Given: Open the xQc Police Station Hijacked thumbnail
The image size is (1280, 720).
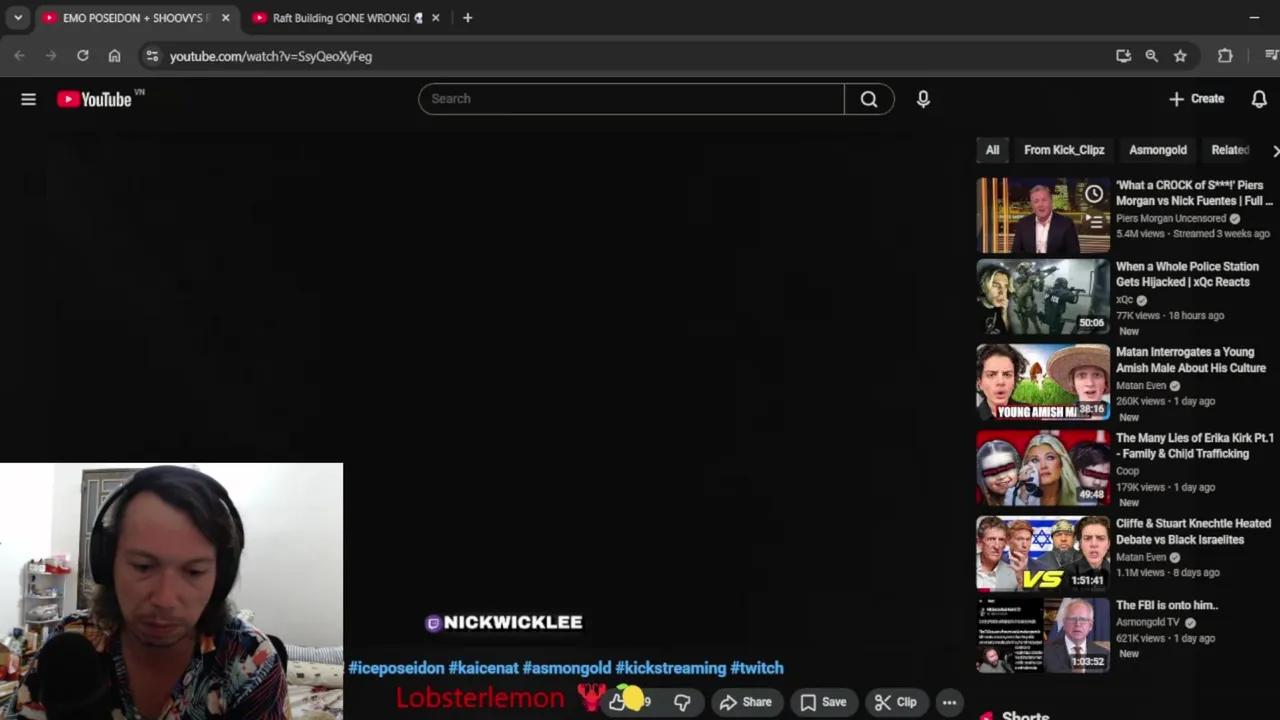Looking at the screenshot, I should 1043,296.
